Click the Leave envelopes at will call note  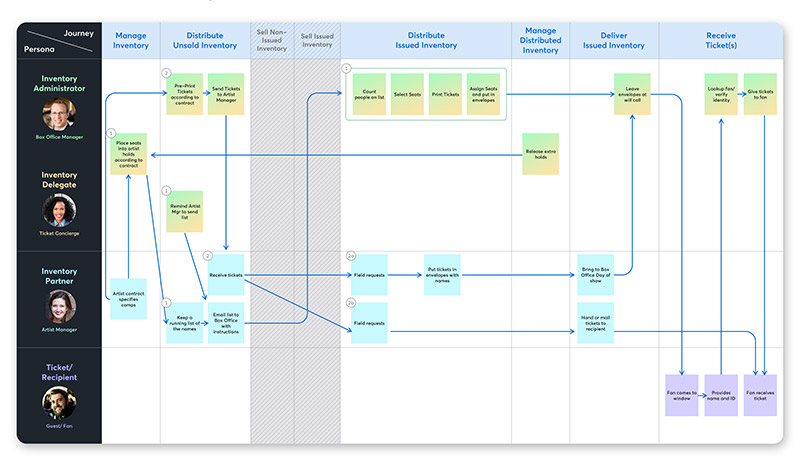click(632, 93)
